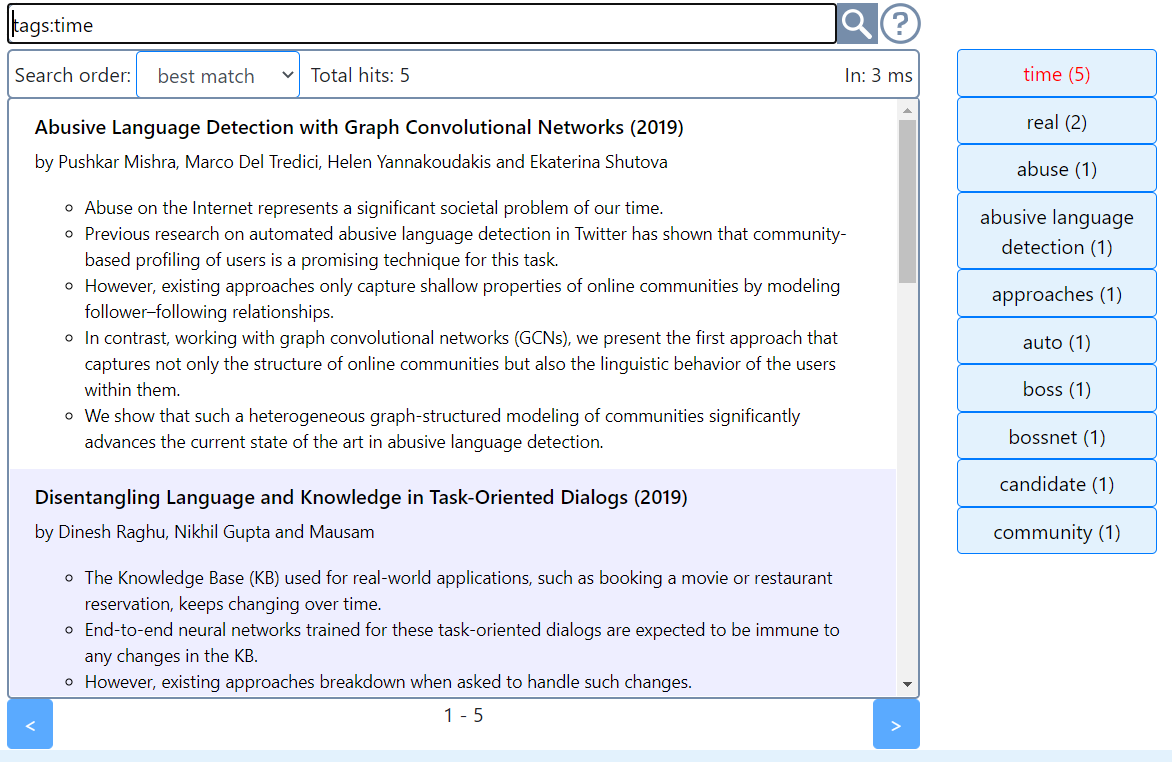Select the bossnet (1) tag

tap(1056, 436)
